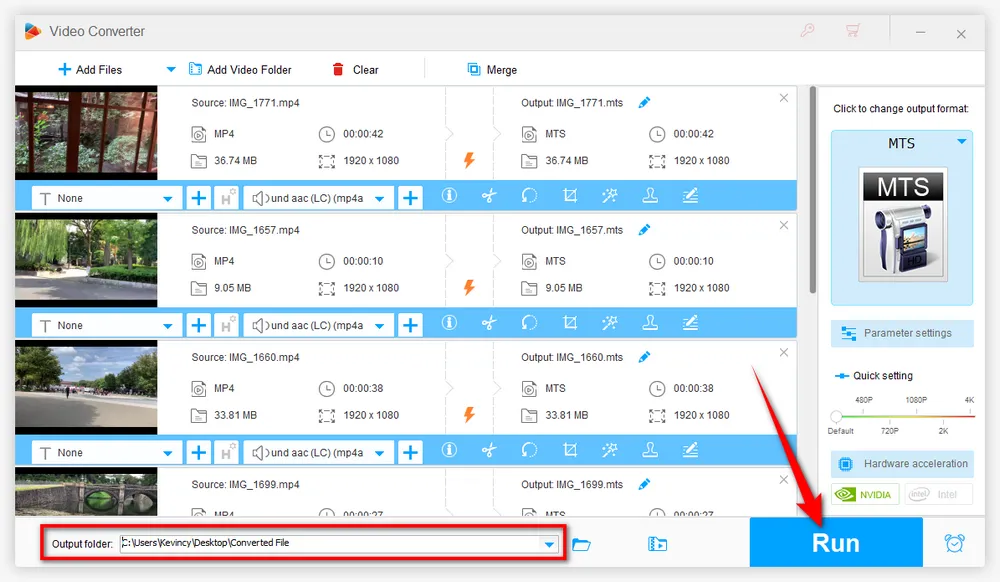Rename output IMG_1657.mts with pencil icon
Screen dimensions: 1000x582
point(644,229)
